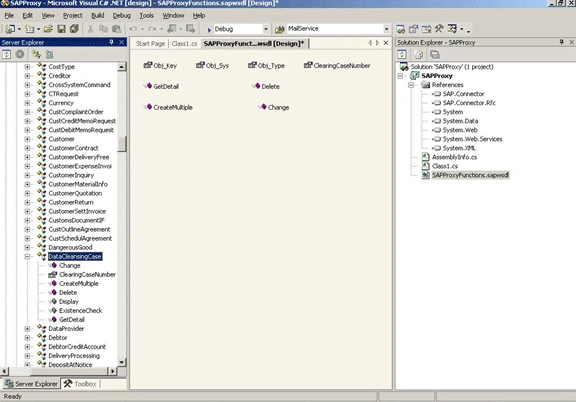Click the Server Explorer scroll down arrow

click(122, 362)
